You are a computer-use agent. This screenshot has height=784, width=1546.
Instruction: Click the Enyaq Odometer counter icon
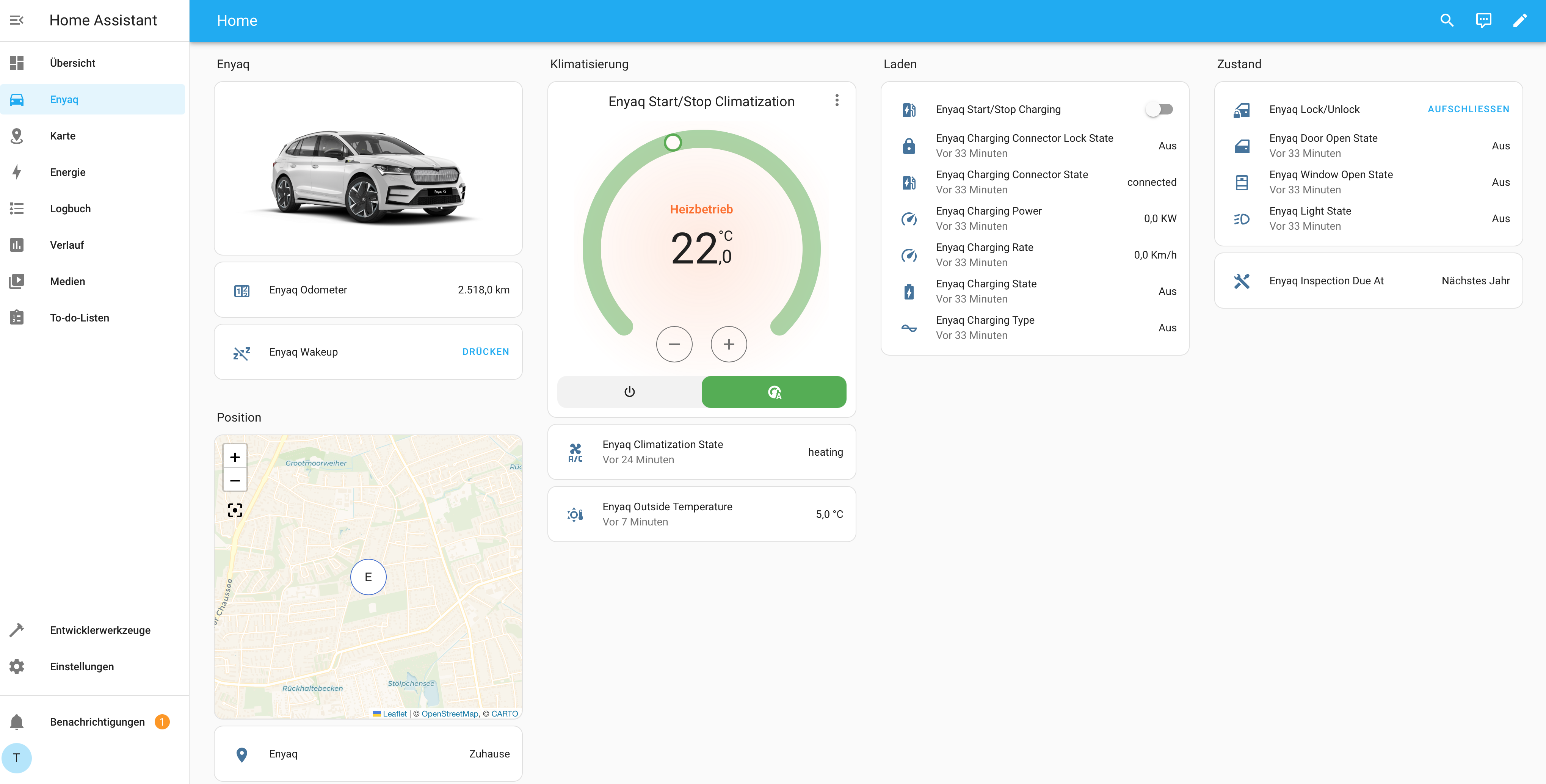coord(242,290)
